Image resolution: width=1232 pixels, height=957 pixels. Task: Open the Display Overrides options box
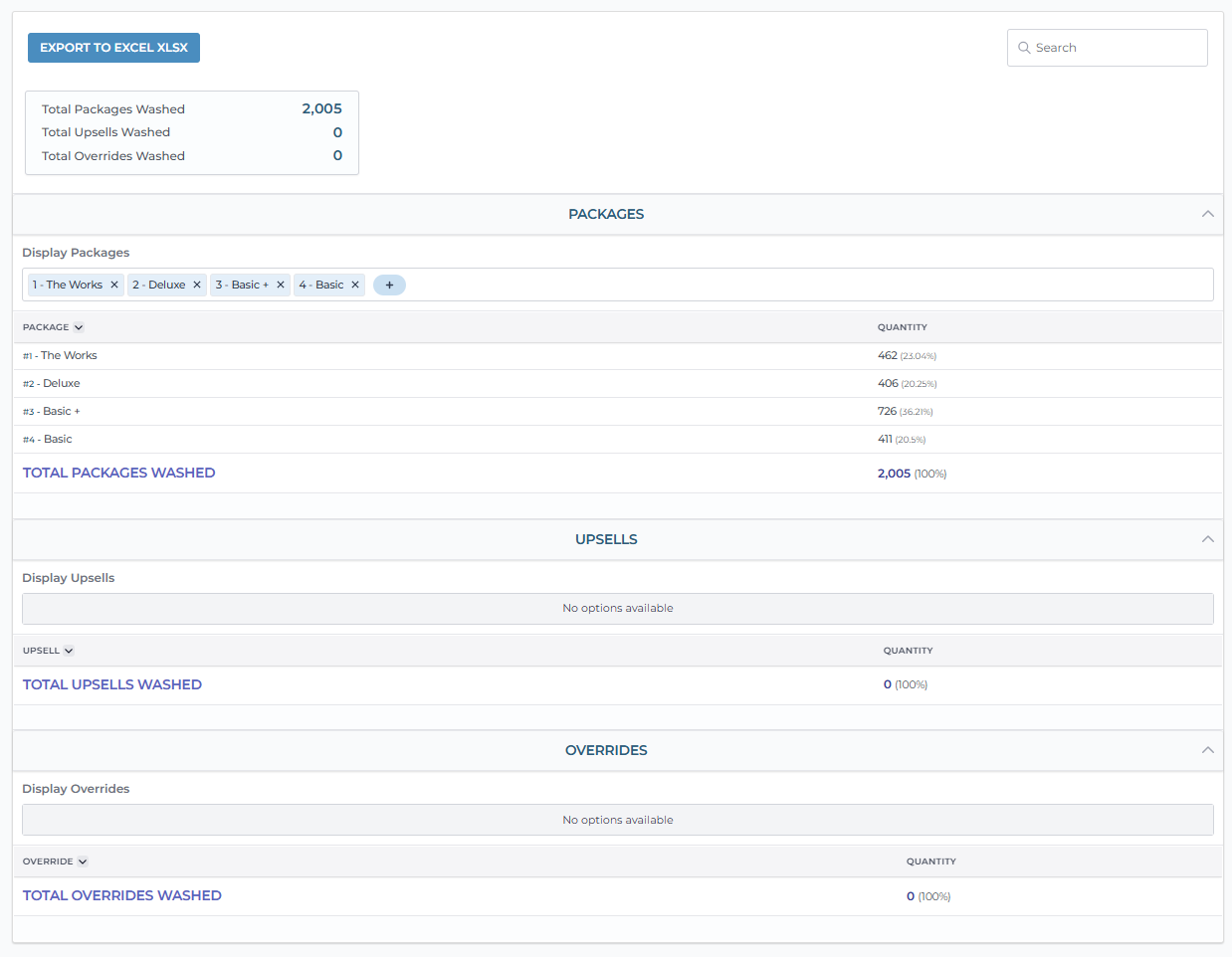pos(617,820)
